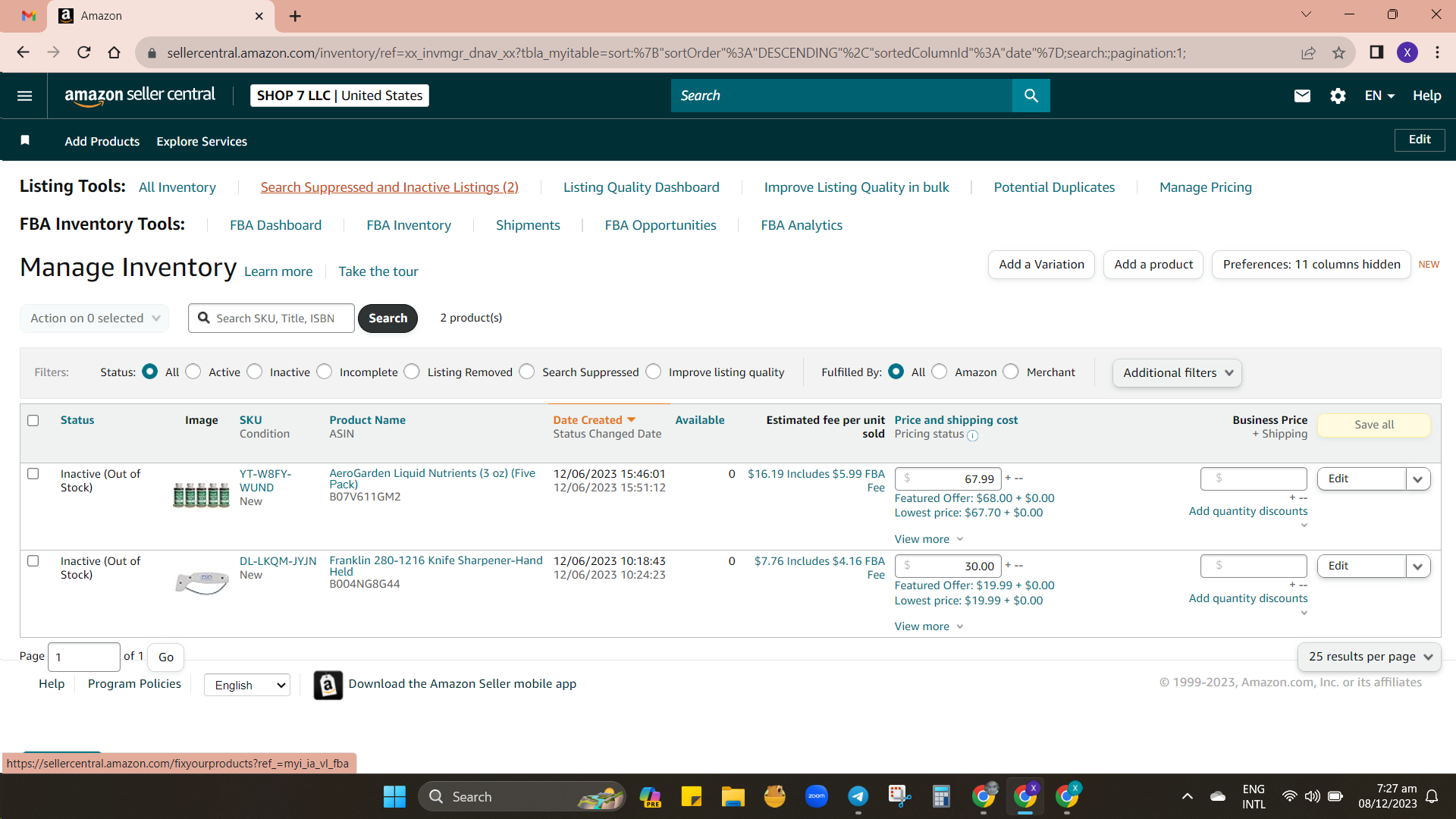The width and height of the screenshot is (1456, 819).
Task: Select Fulfilled By Amazon filter
Action: 940,372
